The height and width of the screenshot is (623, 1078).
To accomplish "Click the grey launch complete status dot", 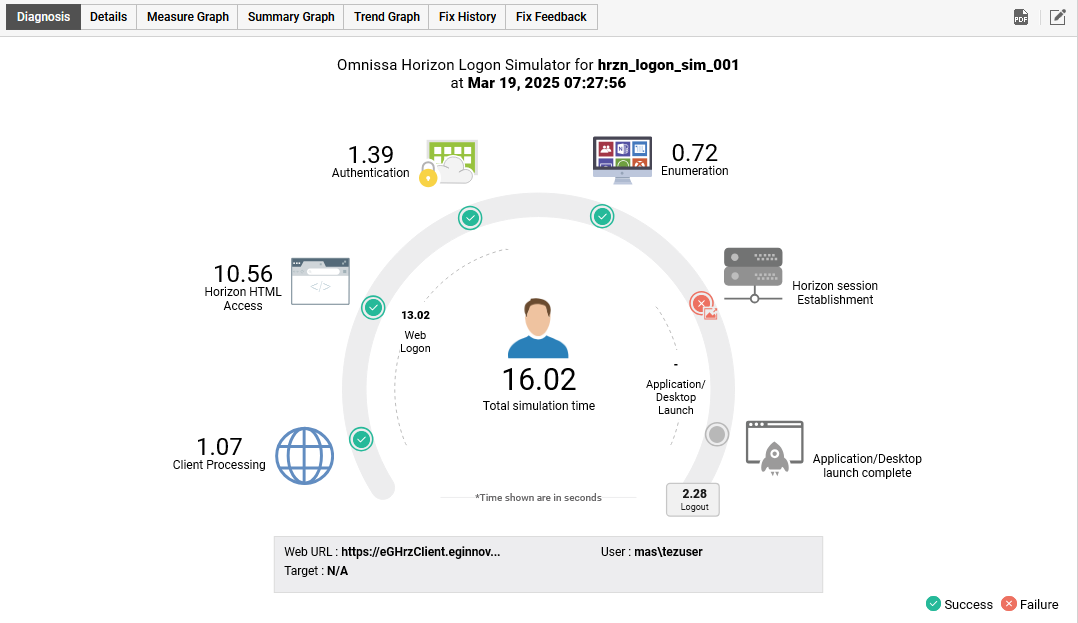I will click(x=717, y=435).
